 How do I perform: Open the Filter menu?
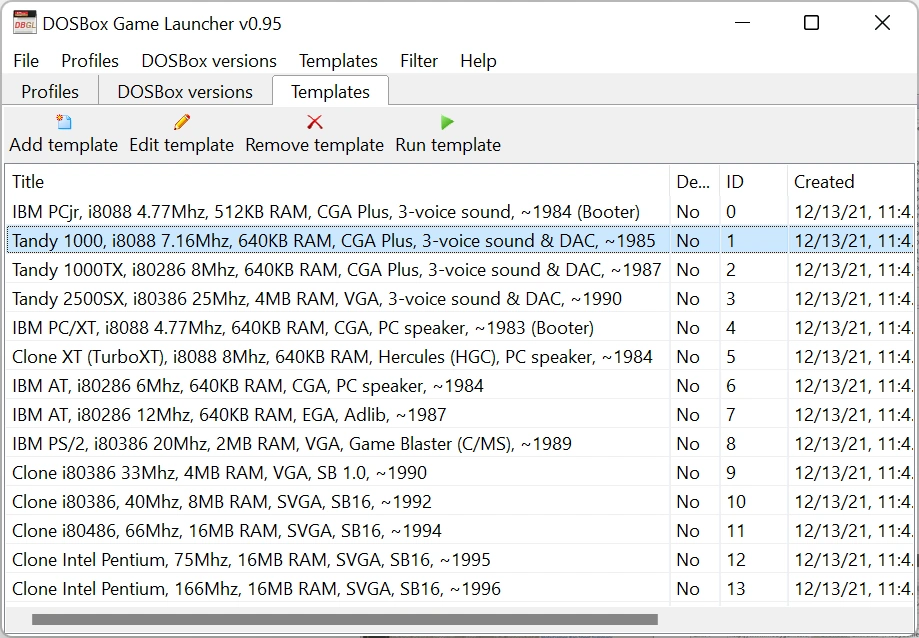[419, 61]
